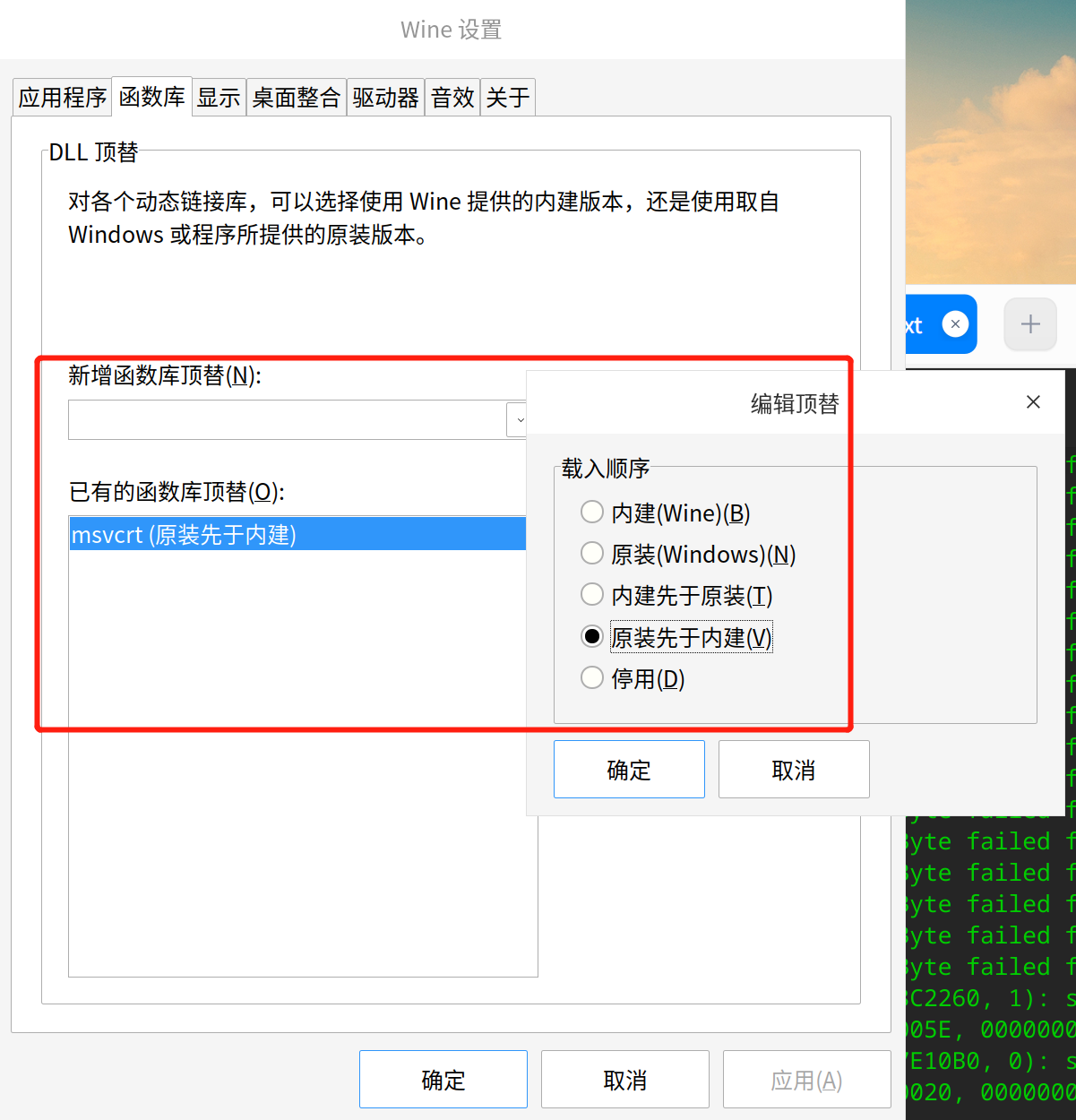The image size is (1076, 1120).
Task: Select the 函数库 tab
Action: 152,97
